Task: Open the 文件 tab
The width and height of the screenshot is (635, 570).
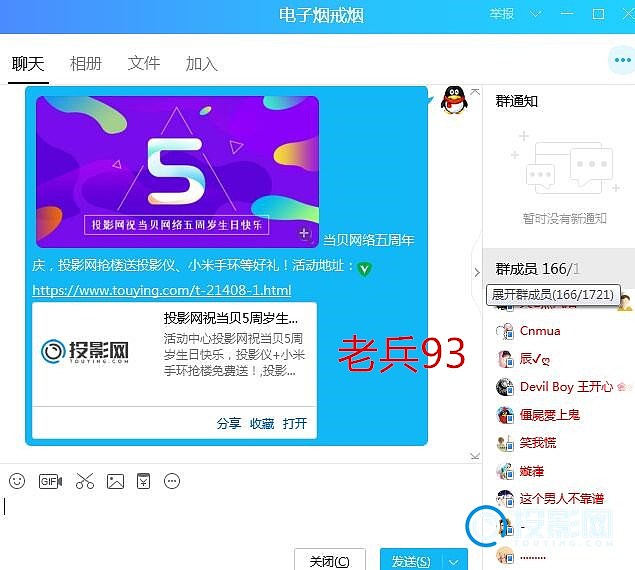Action: [x=144, y=64]
